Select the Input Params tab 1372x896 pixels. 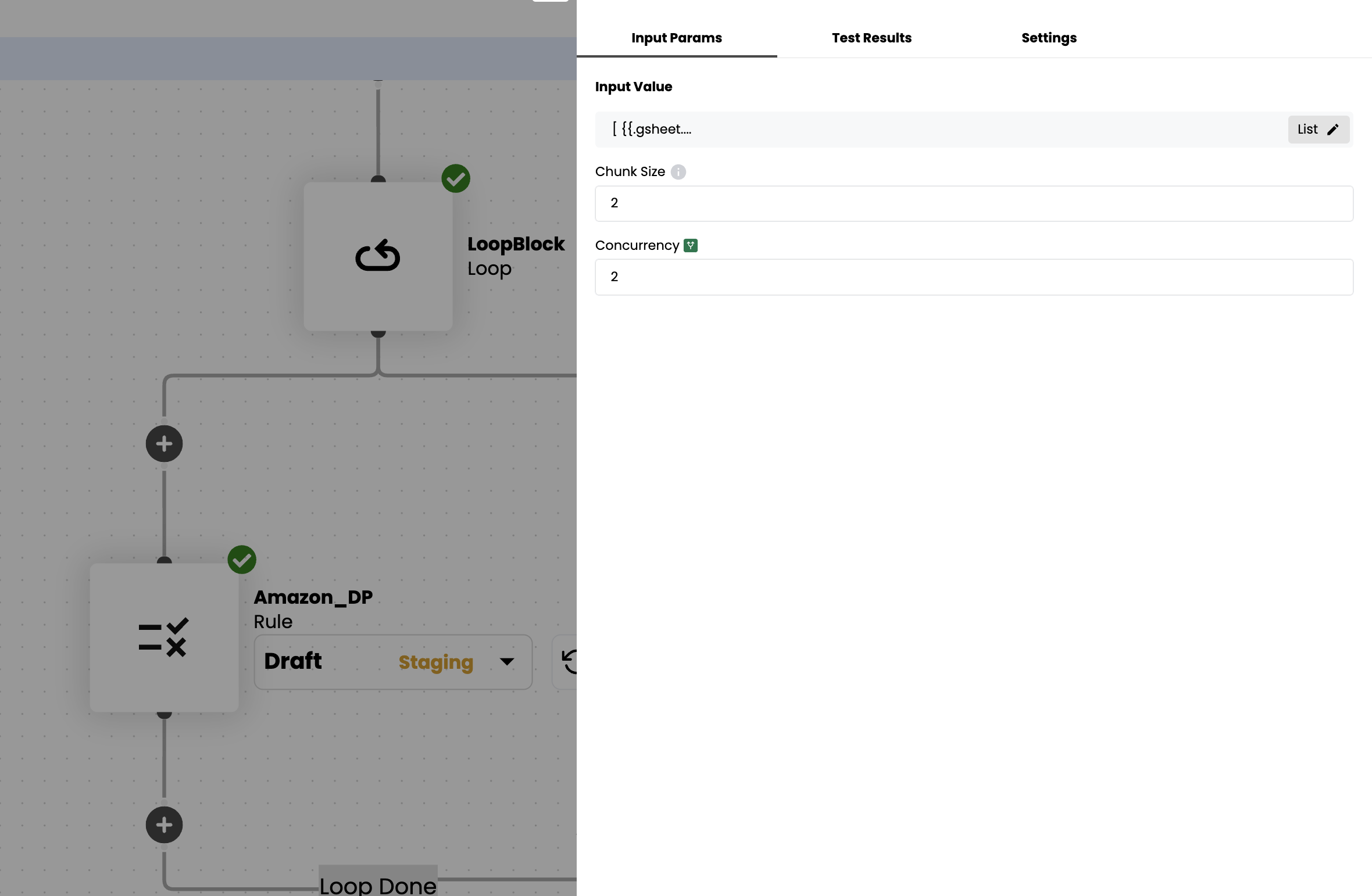(x=677, y=38)
